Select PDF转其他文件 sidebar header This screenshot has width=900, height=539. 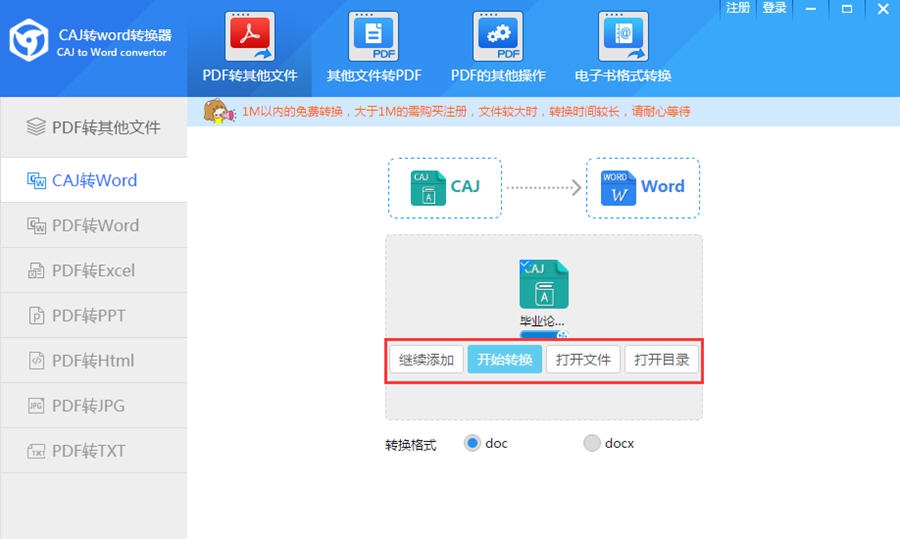click(x=94, y=127)
